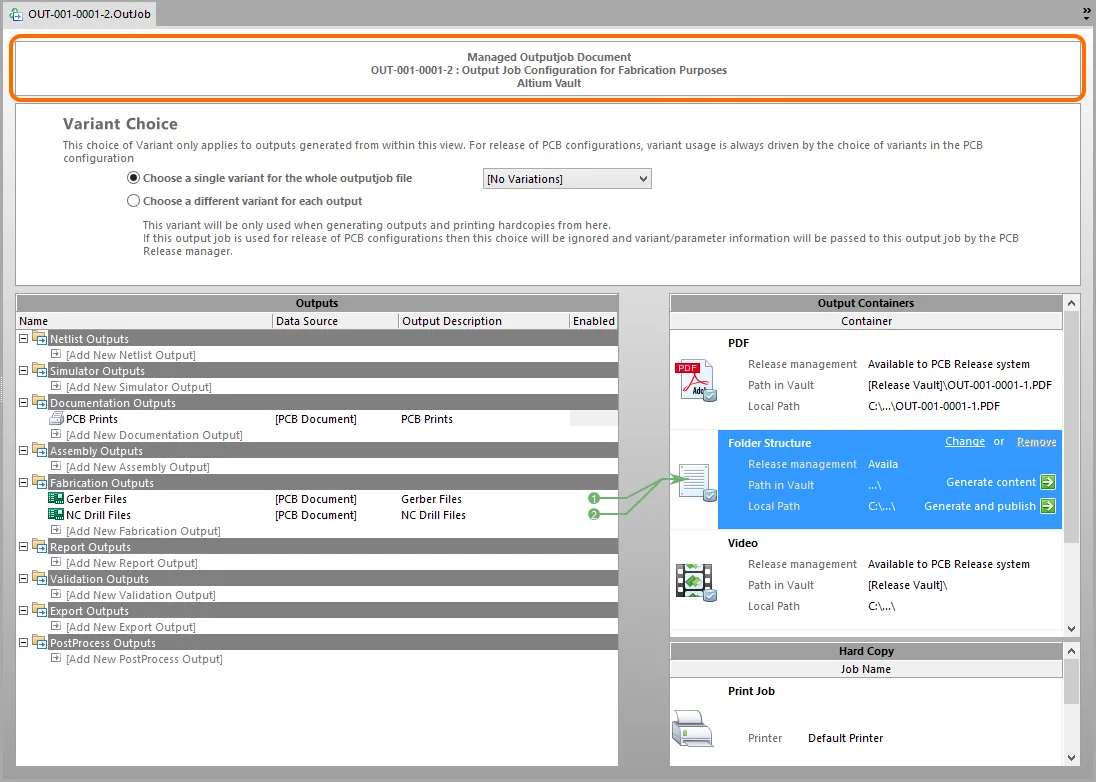Click the Video container film icon

(x=695, y=581)
